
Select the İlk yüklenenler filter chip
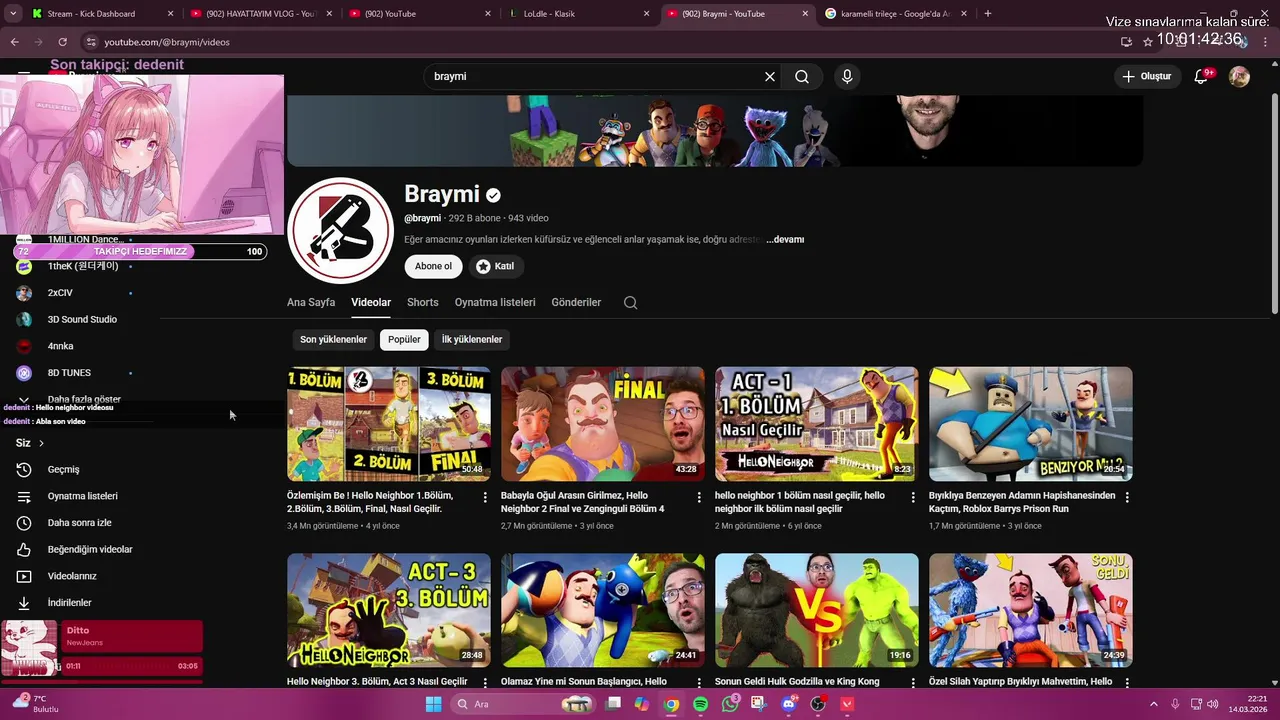(x=472, y=339)
